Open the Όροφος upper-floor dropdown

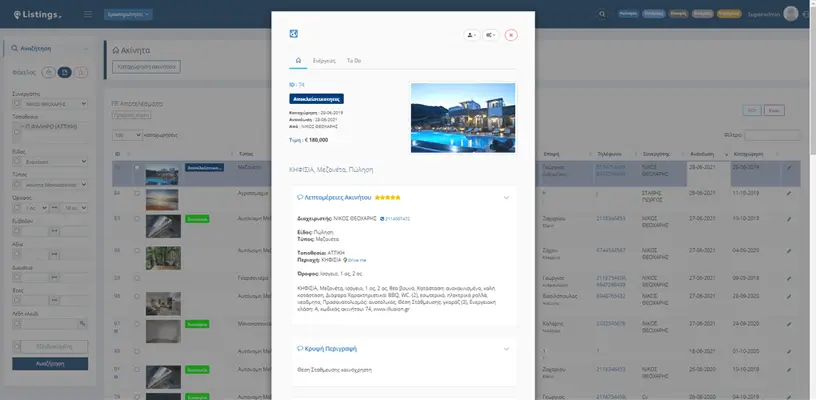point(74,208)
